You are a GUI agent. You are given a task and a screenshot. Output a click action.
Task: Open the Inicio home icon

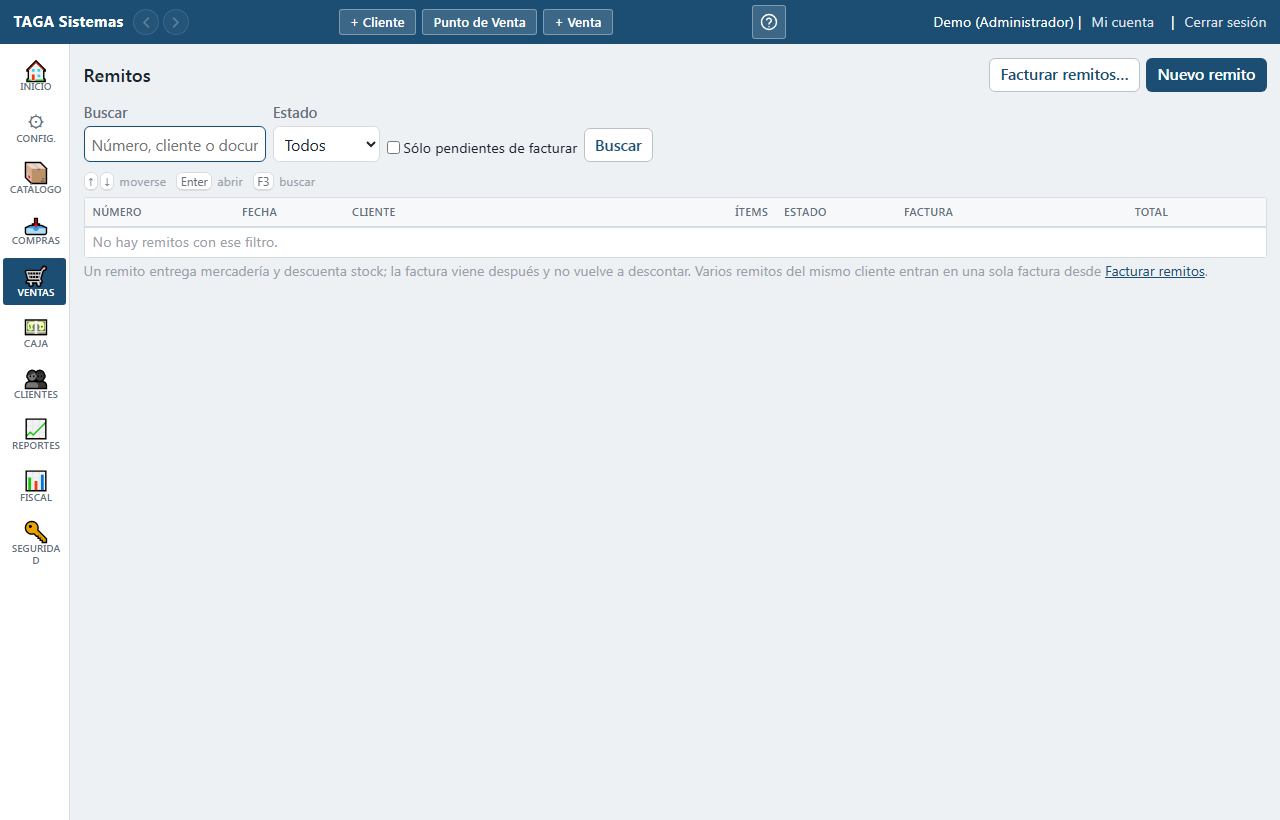pyautogui.click(x=35, y=76)
